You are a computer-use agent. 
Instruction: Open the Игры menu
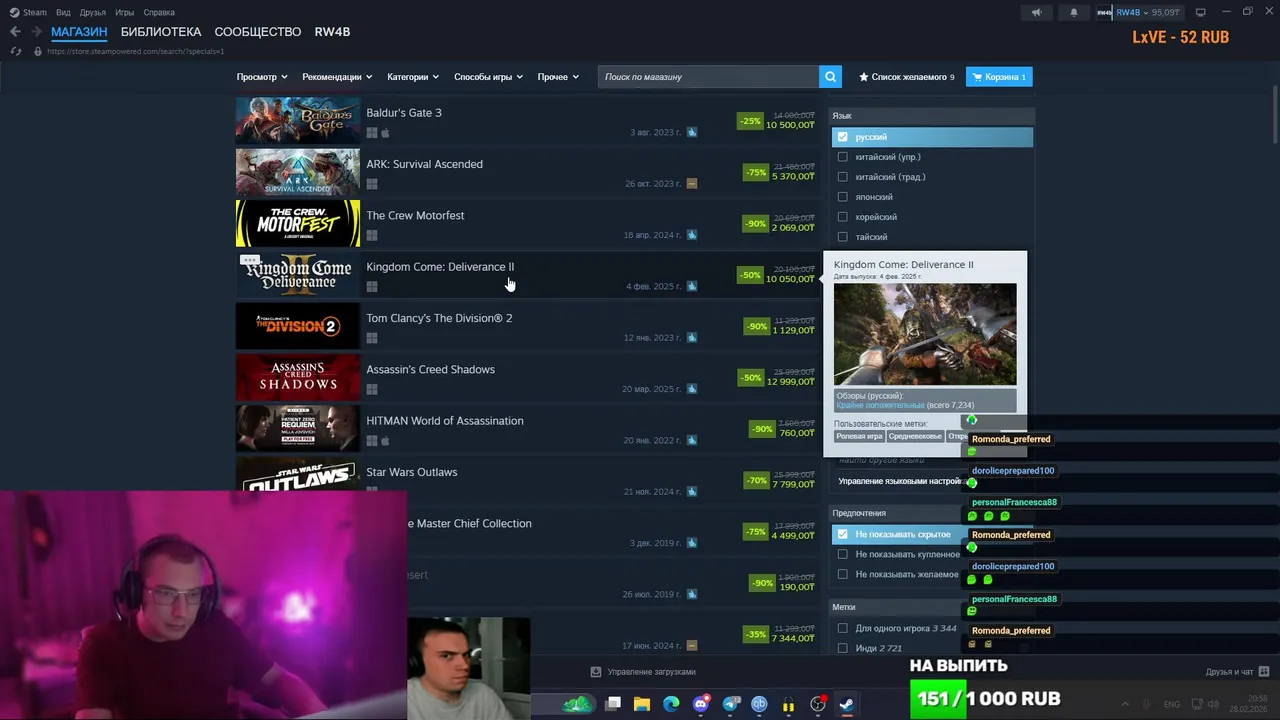(125, 12)
